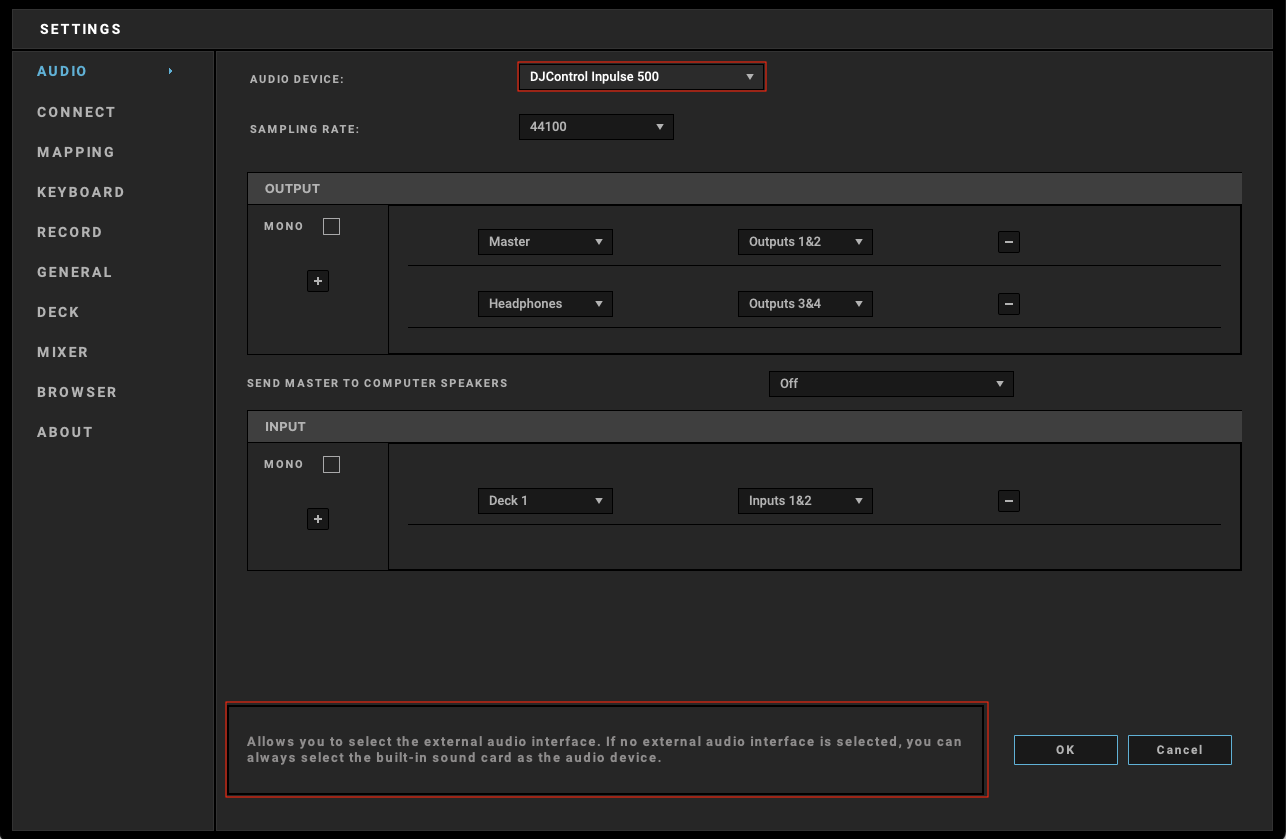Change the Master output type dropdown
Screen dimensions: 1286x839
pos(545,242)
